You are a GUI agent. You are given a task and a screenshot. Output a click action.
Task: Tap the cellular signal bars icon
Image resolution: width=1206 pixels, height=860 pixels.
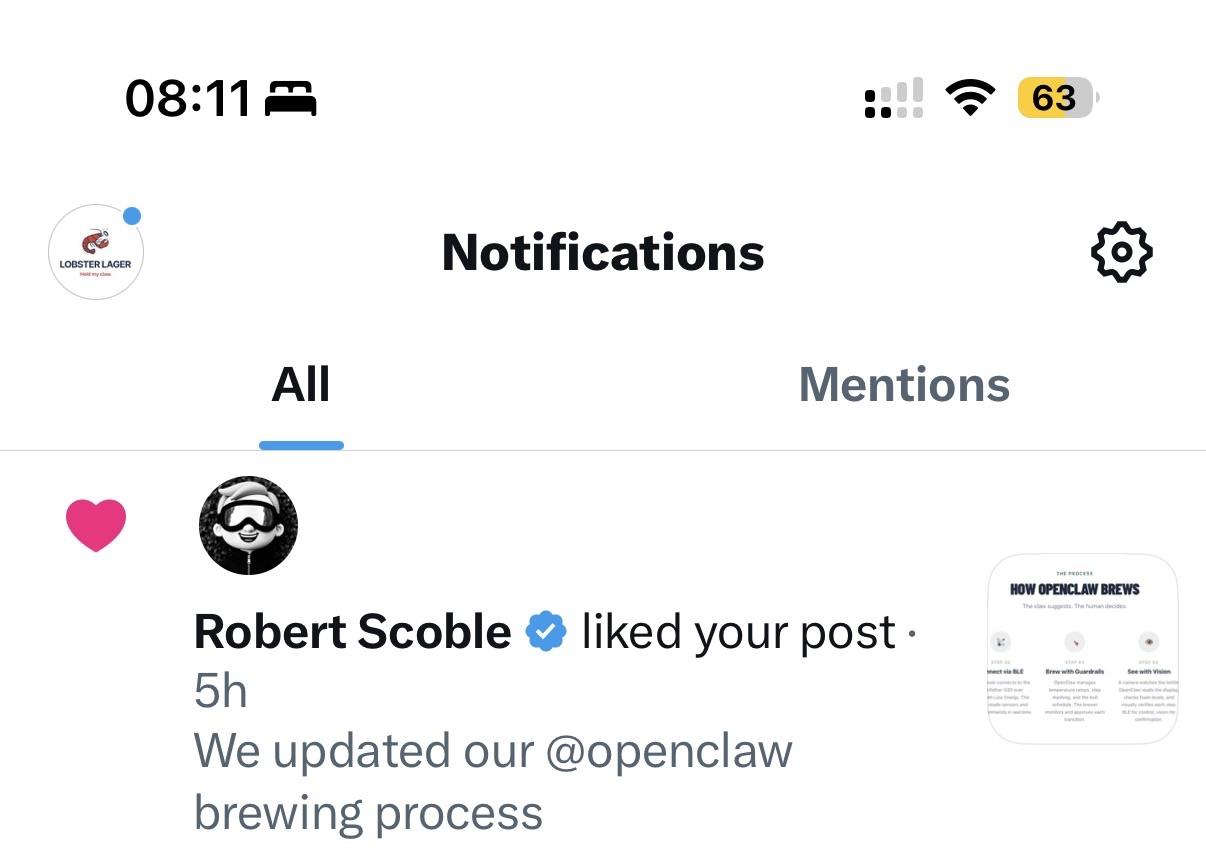[893, 99]
